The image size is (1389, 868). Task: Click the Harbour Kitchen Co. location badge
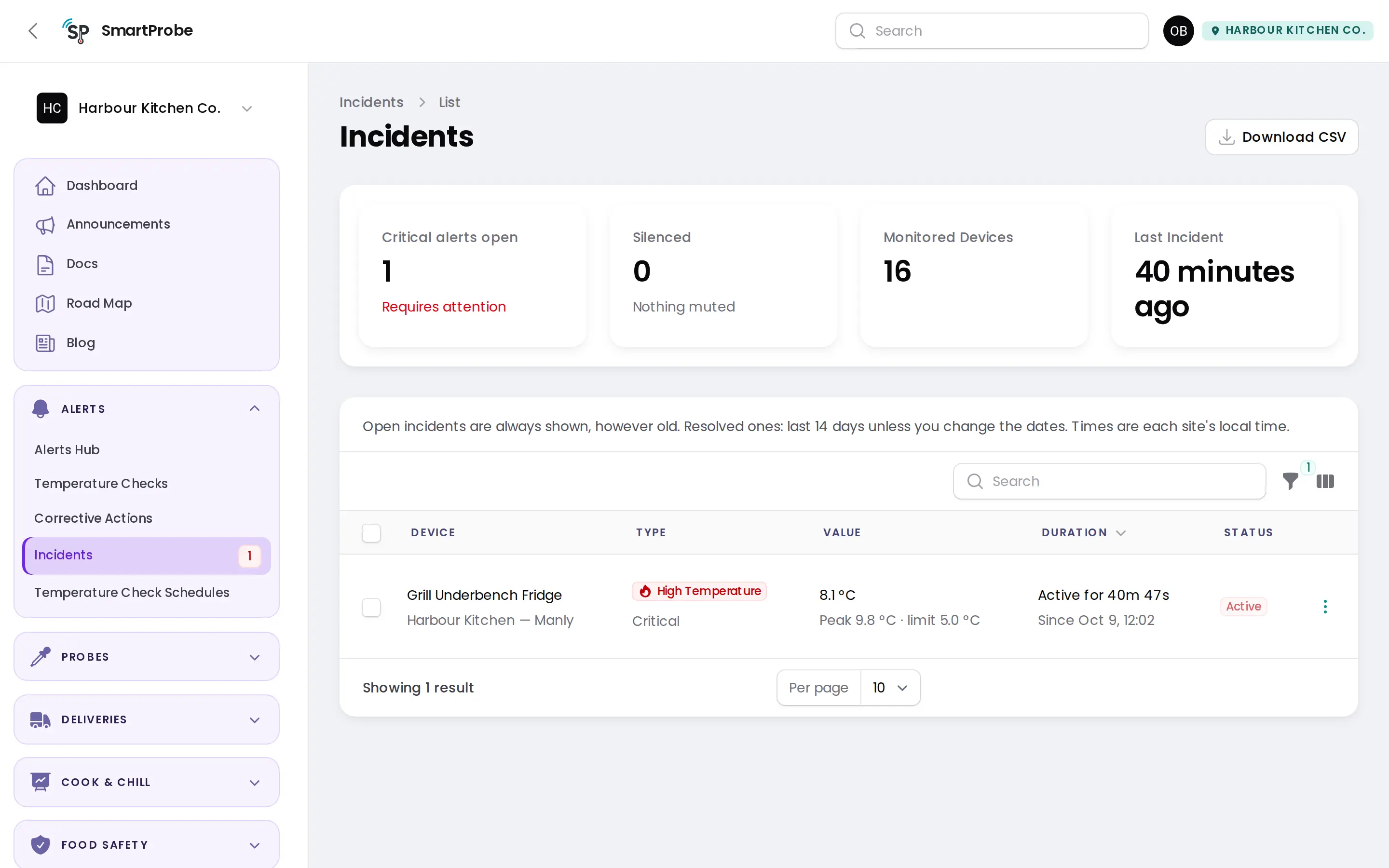pos(1287,30)
